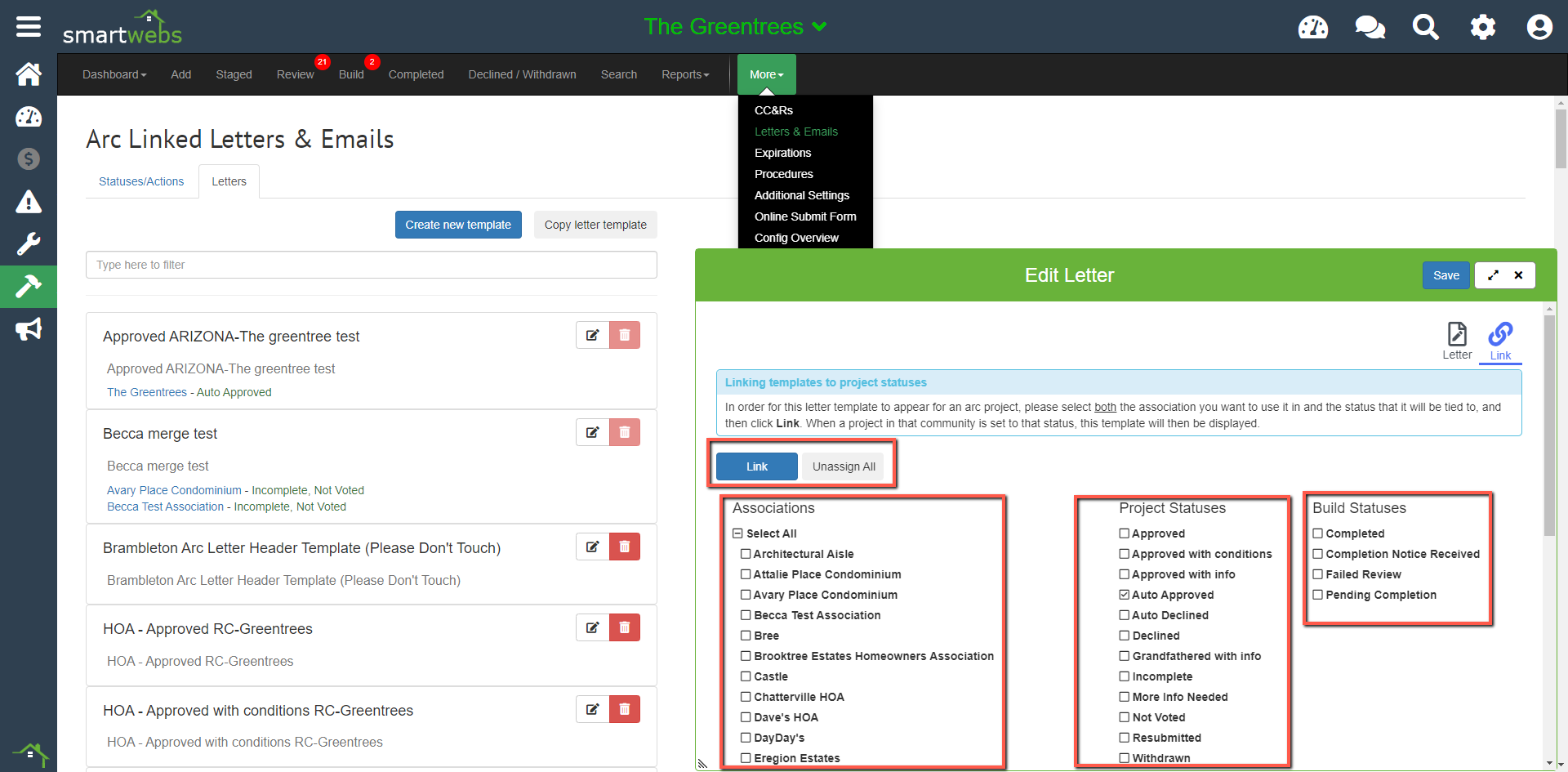Click the magnifier search header icon
This screenshot has width=1568, height=772.
[1426, 27]
